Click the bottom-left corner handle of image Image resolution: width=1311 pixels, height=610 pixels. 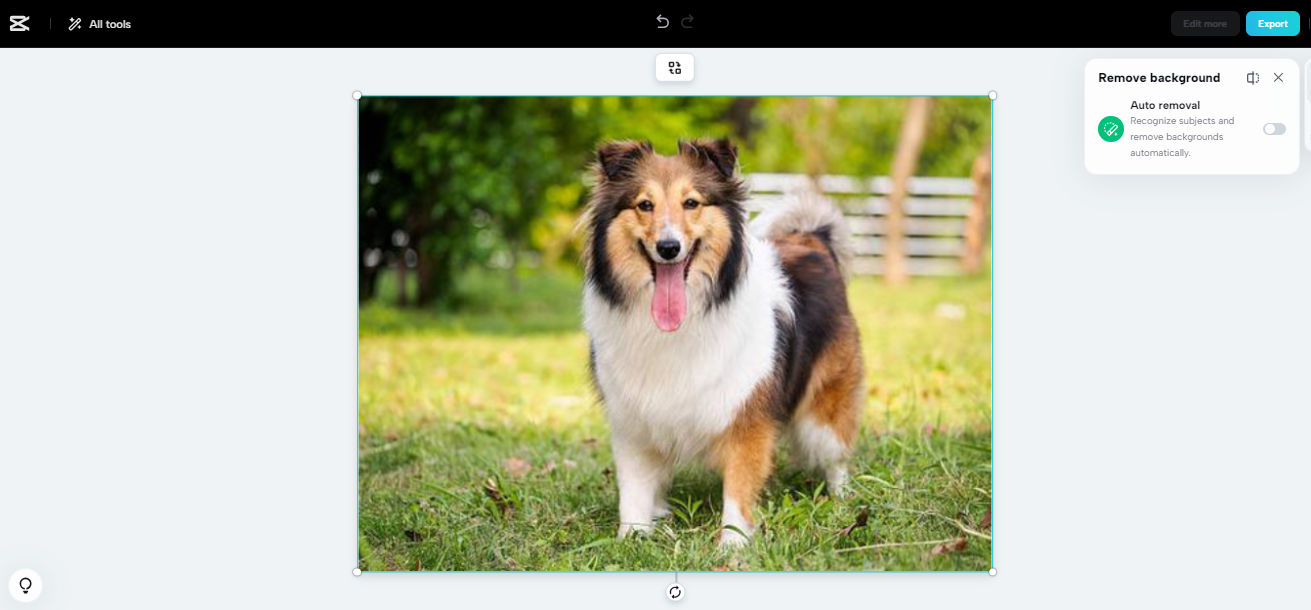358,572
